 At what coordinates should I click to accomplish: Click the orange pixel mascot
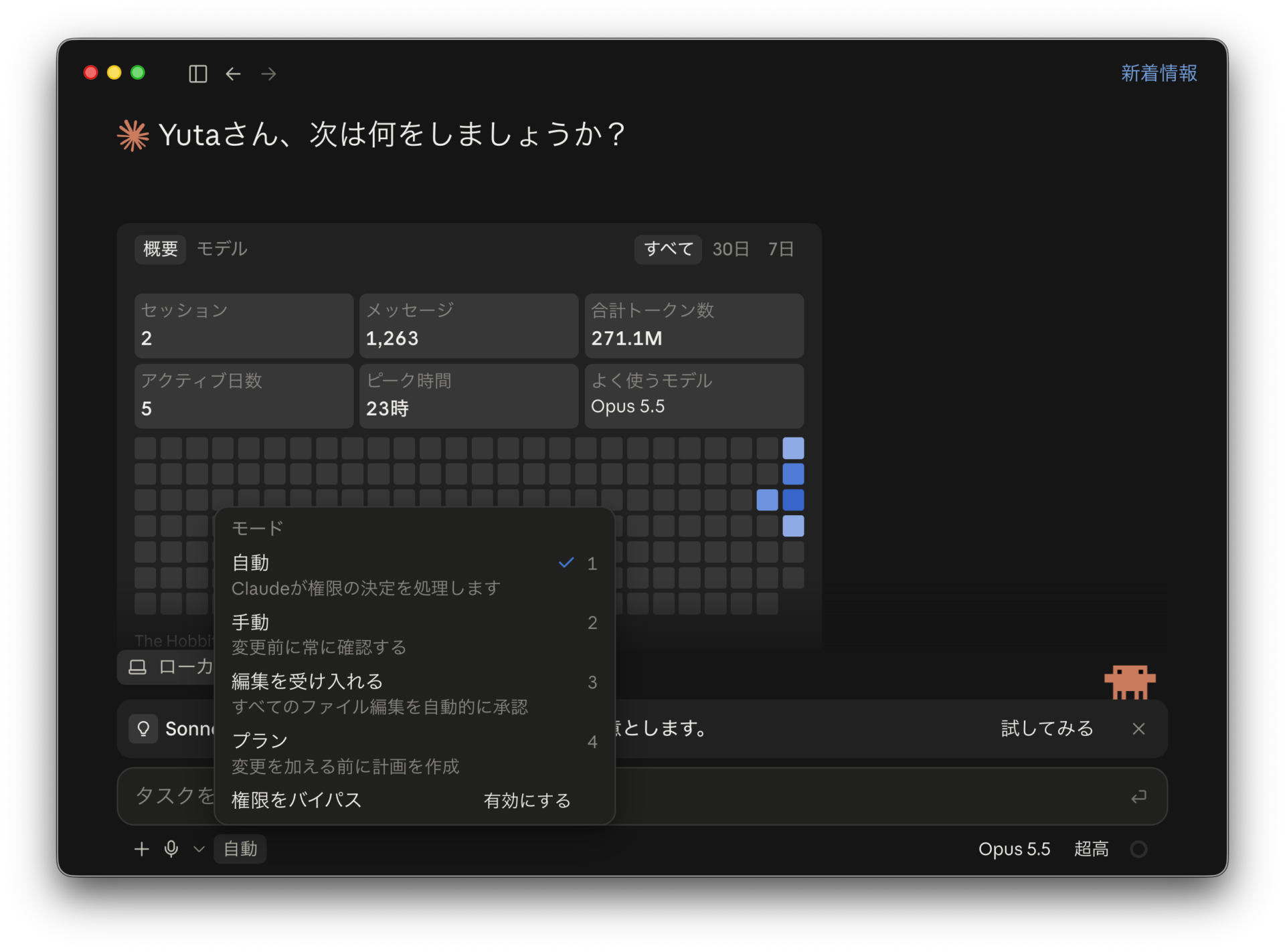click(1130, 682)
